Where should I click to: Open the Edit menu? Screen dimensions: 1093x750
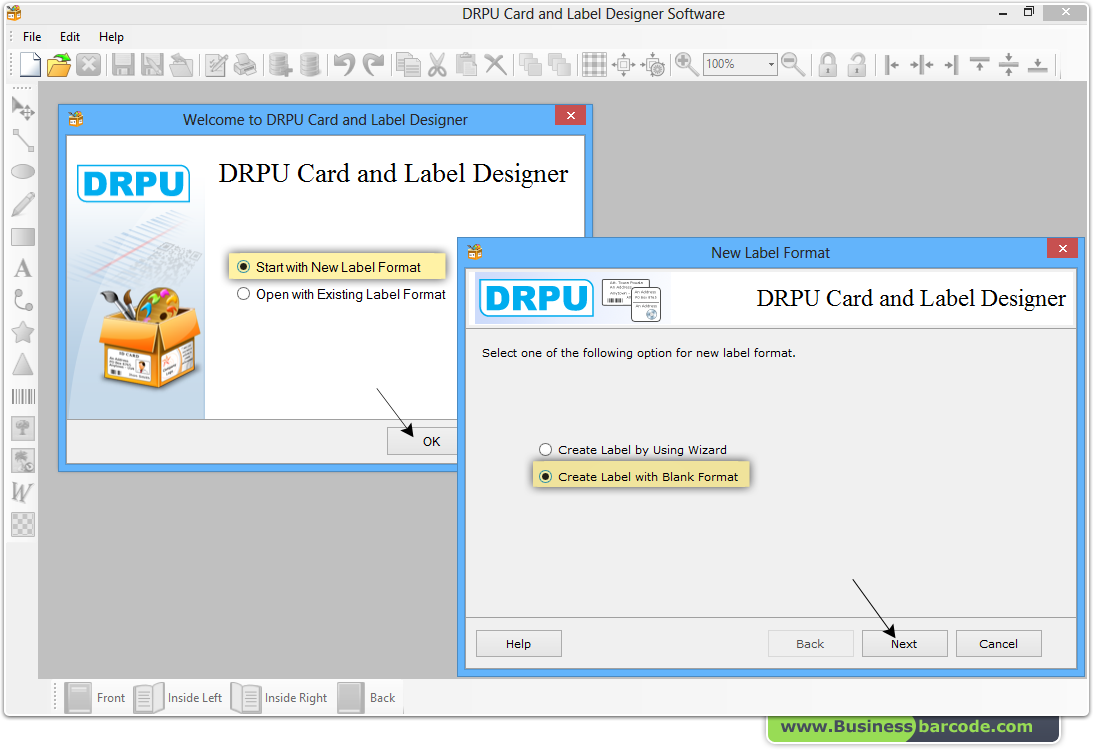[69, 36]
